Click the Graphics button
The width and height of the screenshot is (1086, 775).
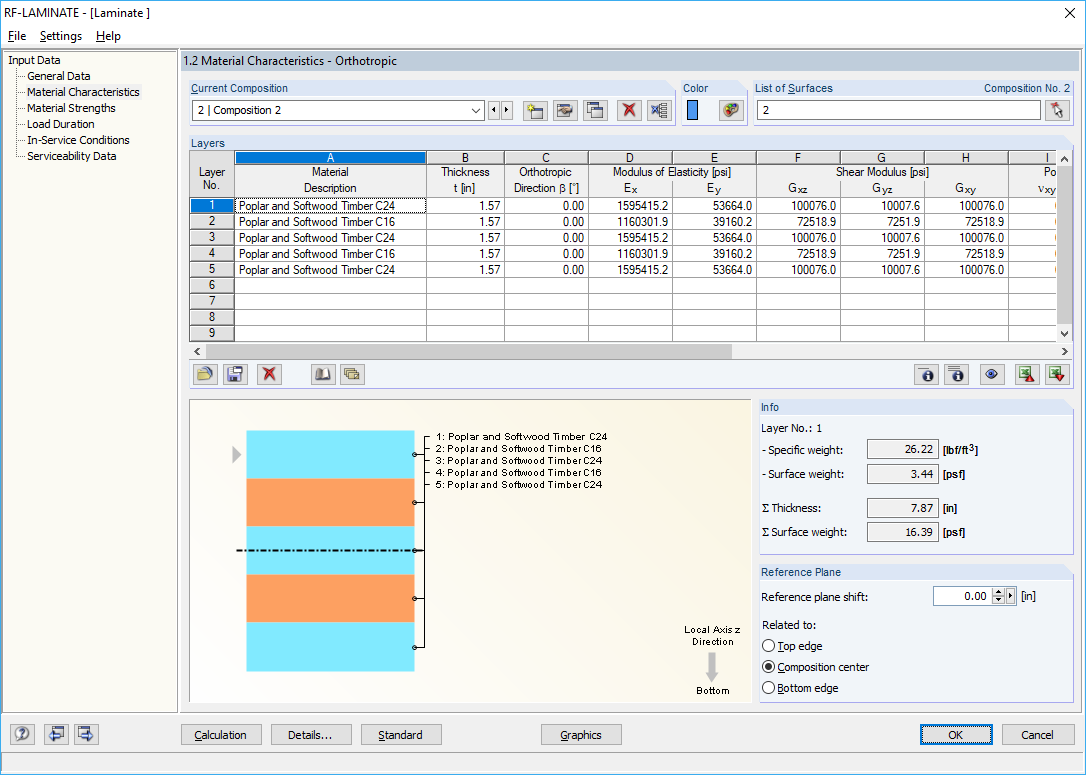(581, 735)
